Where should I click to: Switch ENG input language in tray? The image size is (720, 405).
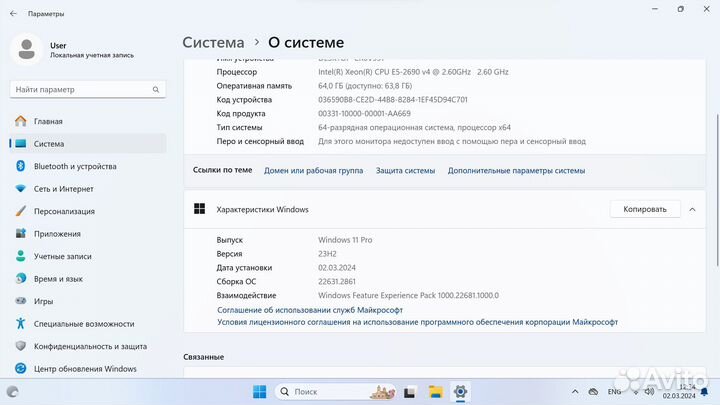pos(614,392)
